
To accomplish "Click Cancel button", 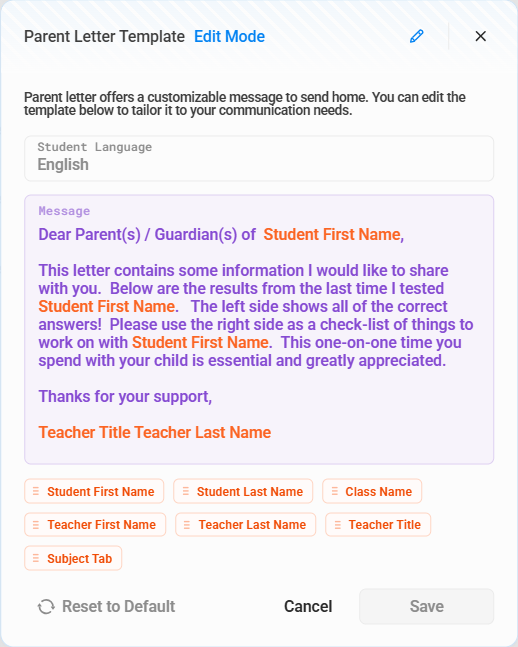I will pyautogui.click(x=308, y=607).
